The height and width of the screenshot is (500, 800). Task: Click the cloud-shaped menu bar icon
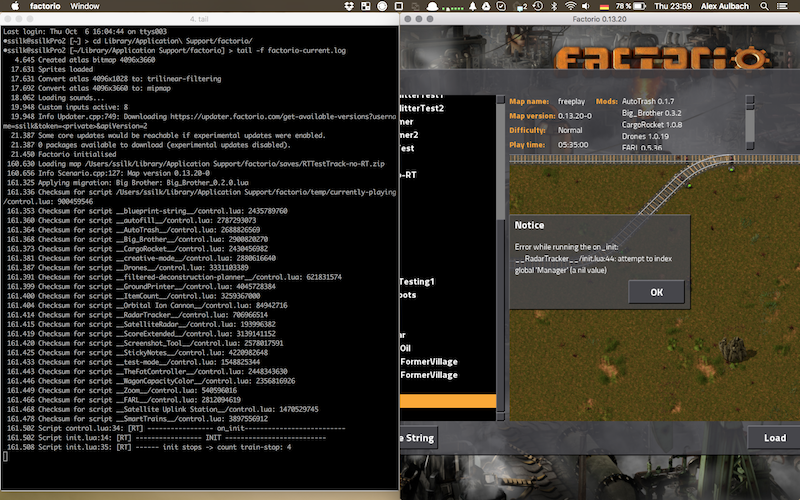click(432, 6)
